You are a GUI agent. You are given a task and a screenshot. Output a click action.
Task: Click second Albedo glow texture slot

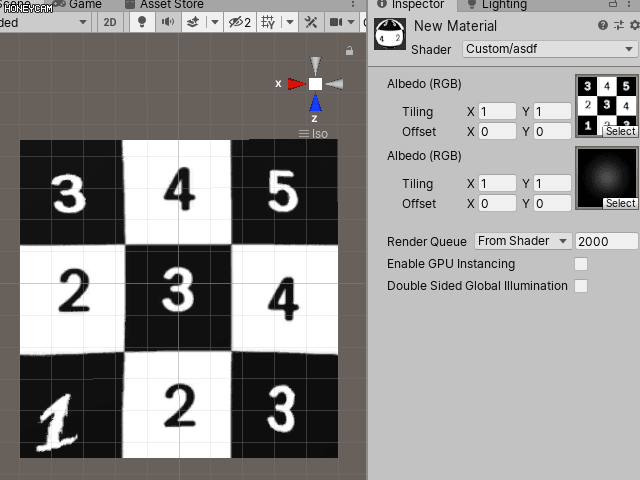coord(607,178)
